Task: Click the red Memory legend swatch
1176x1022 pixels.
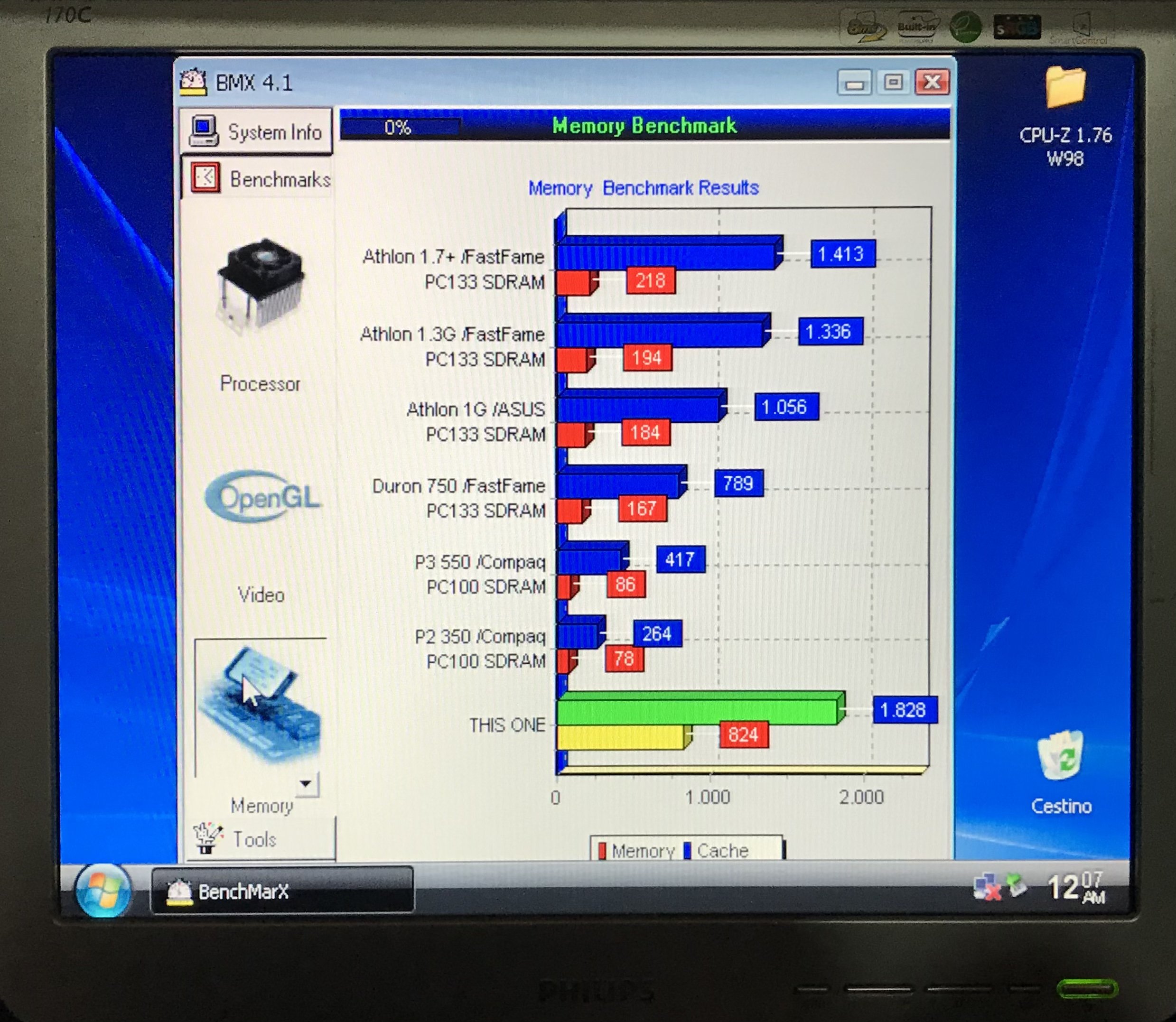Action: point(602,850)
